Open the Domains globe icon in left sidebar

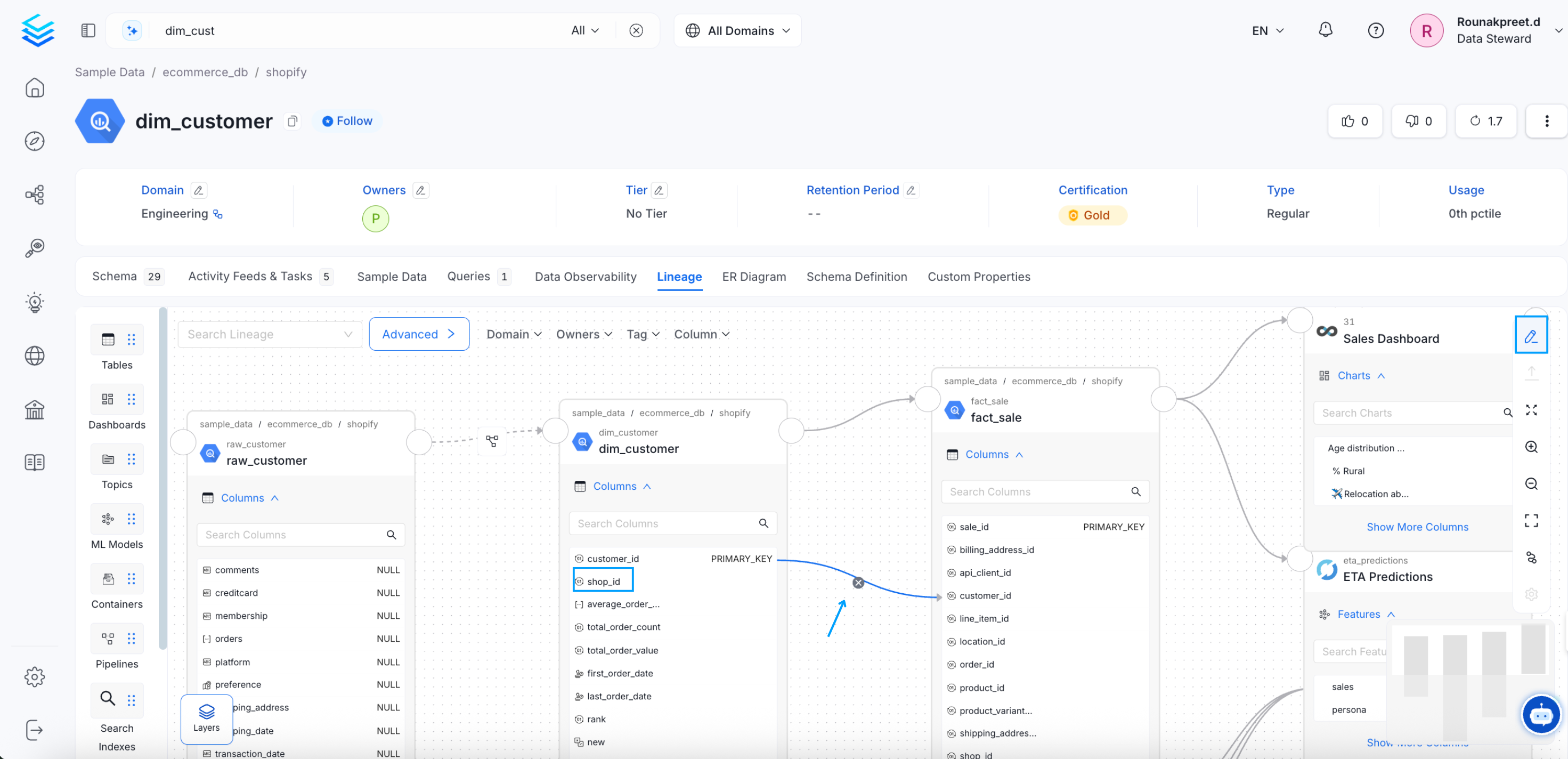pyautogui.click(x=35, y=356)
